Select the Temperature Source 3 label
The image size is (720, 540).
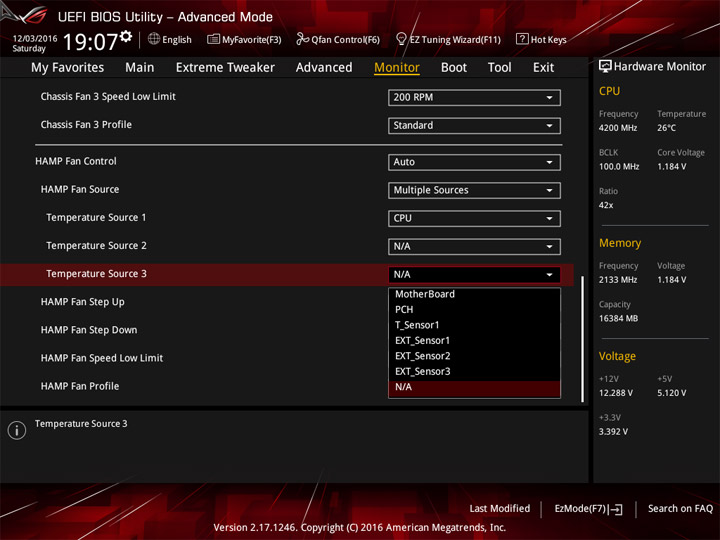(96, 274)
